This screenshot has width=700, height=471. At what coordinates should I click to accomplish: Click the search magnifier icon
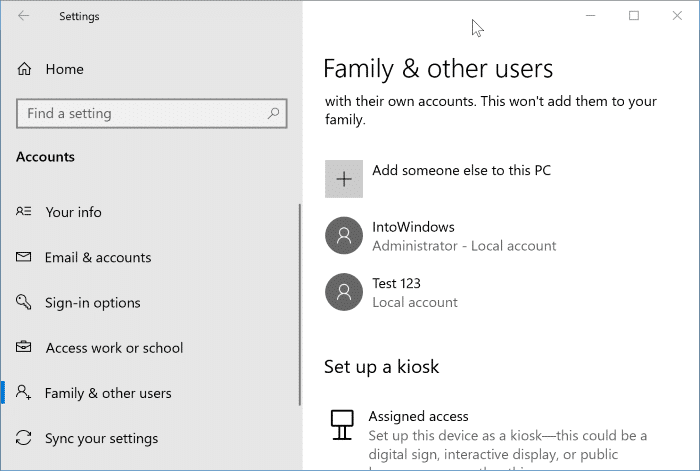coord(273,114)
